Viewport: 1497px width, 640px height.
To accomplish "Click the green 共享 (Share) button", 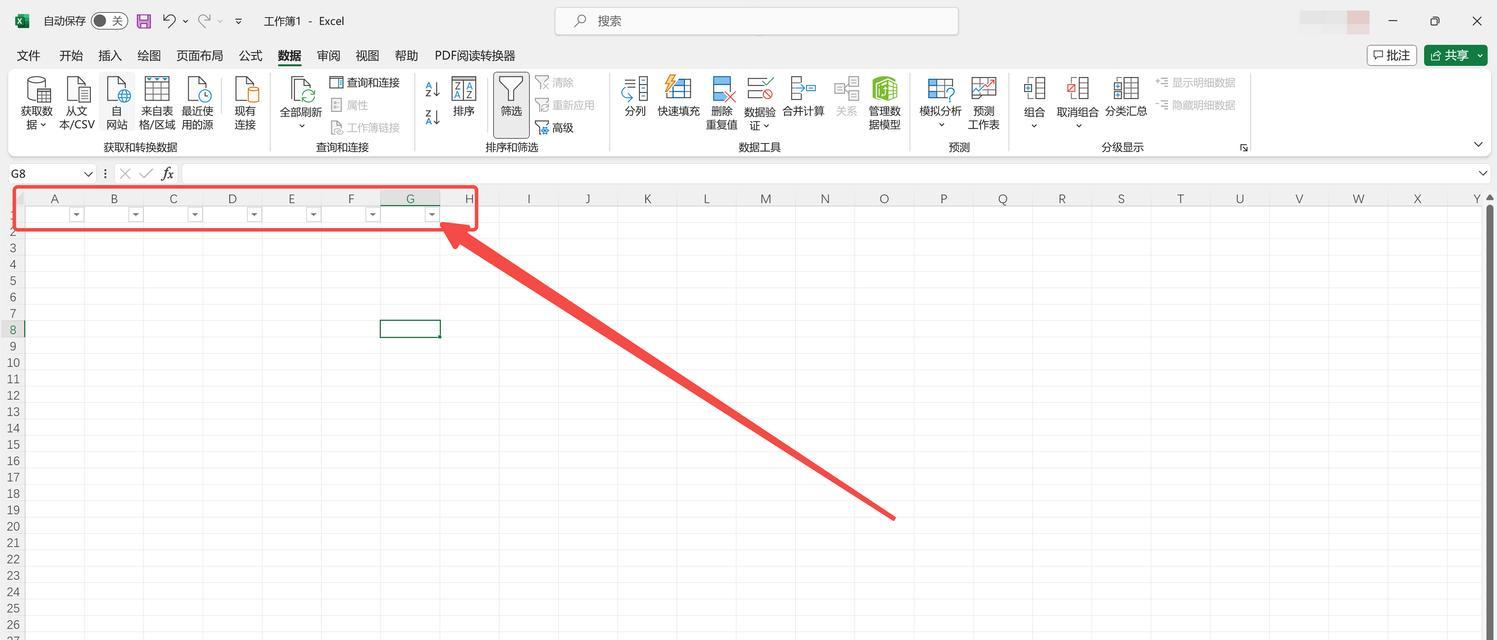I will [x=1455, y=55].
